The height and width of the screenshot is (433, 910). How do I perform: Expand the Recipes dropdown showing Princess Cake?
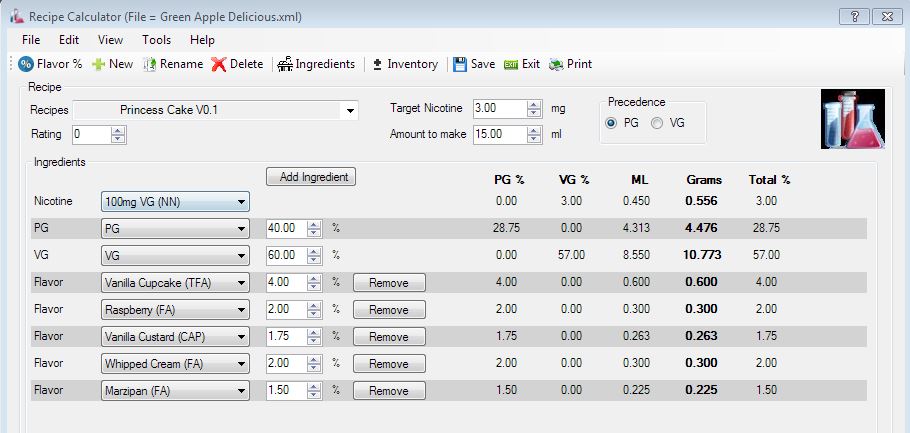pos(350,110)
